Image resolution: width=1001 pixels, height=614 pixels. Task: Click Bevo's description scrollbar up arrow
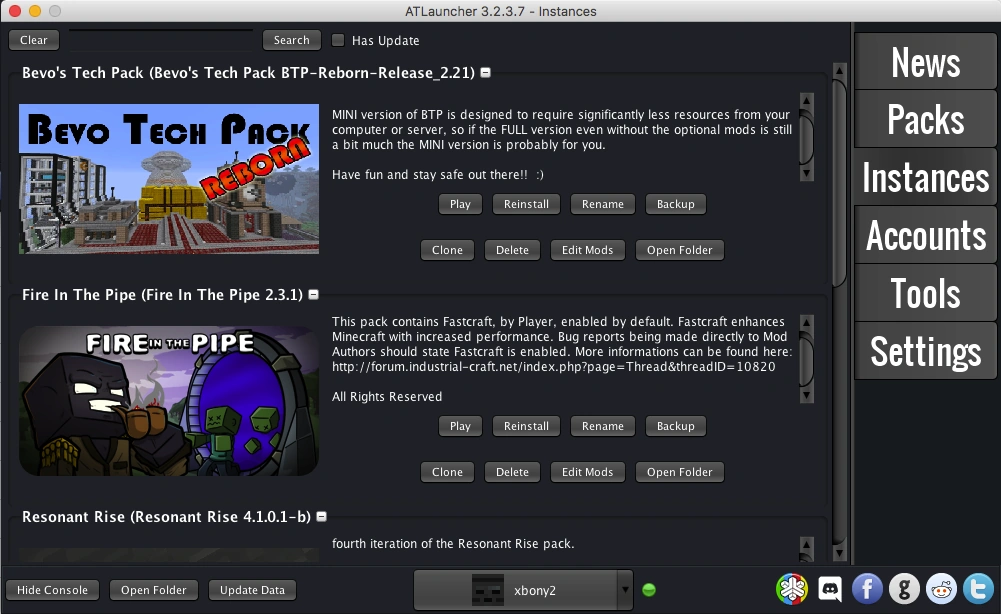[807, 100]
